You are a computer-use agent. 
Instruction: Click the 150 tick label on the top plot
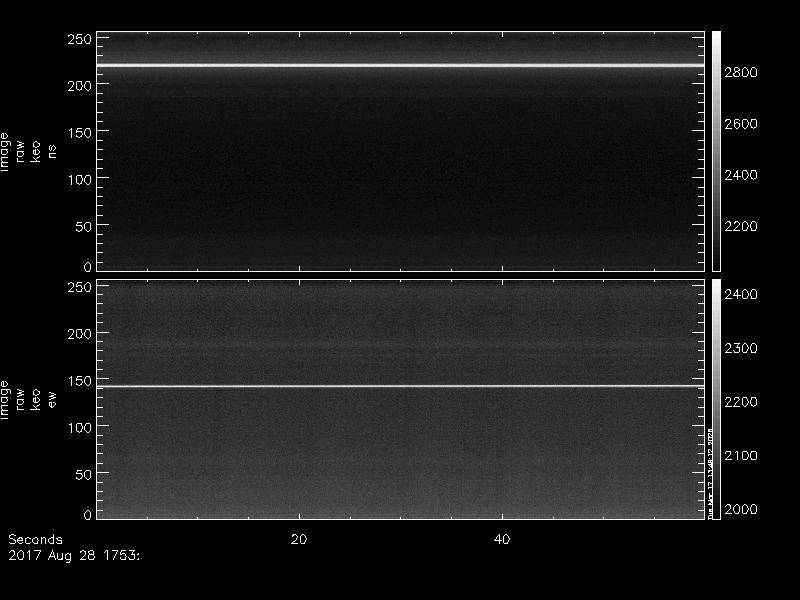[79, 132]
